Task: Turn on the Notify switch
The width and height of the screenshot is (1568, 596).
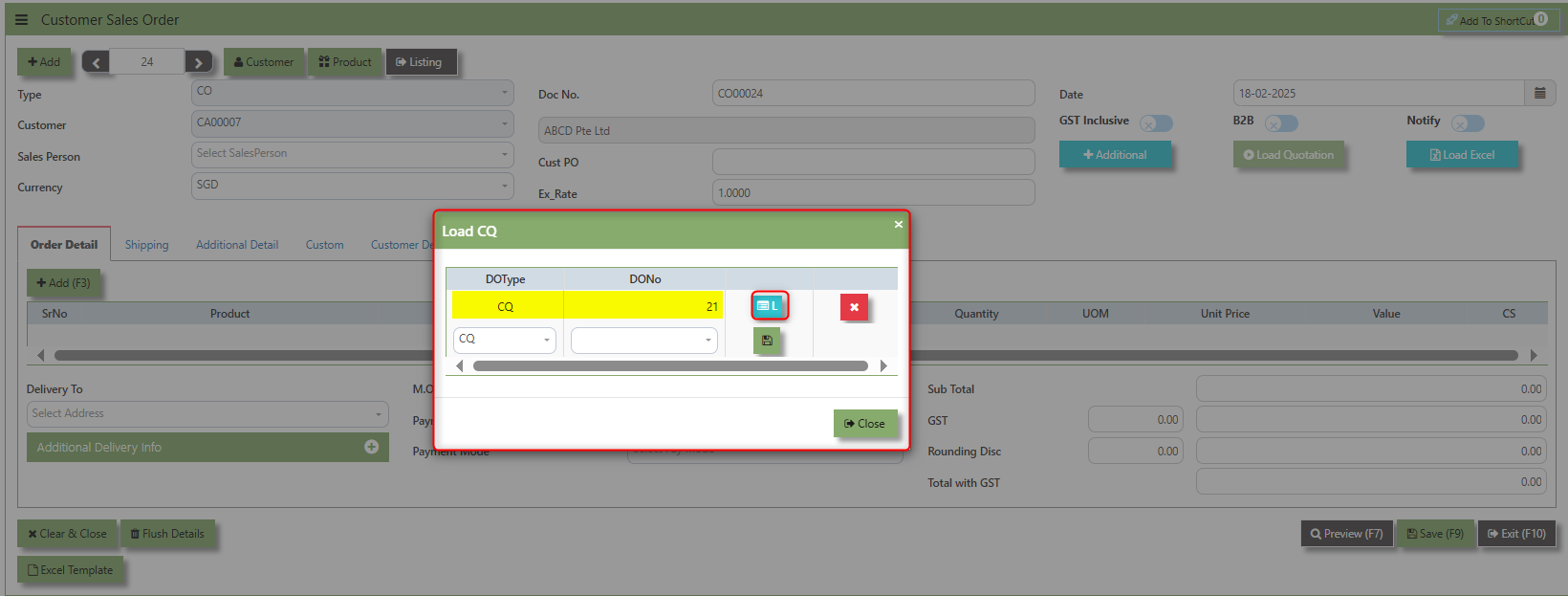Action: coord(1468,123)
